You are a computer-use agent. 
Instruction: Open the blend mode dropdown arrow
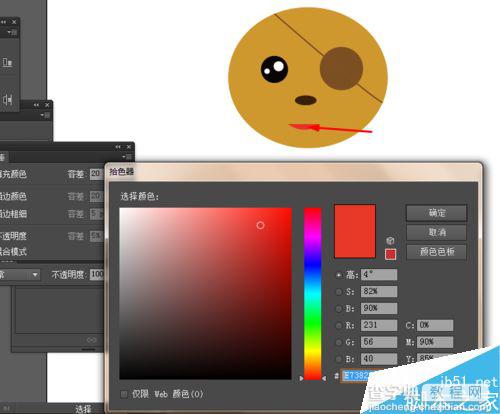(35, 275)
